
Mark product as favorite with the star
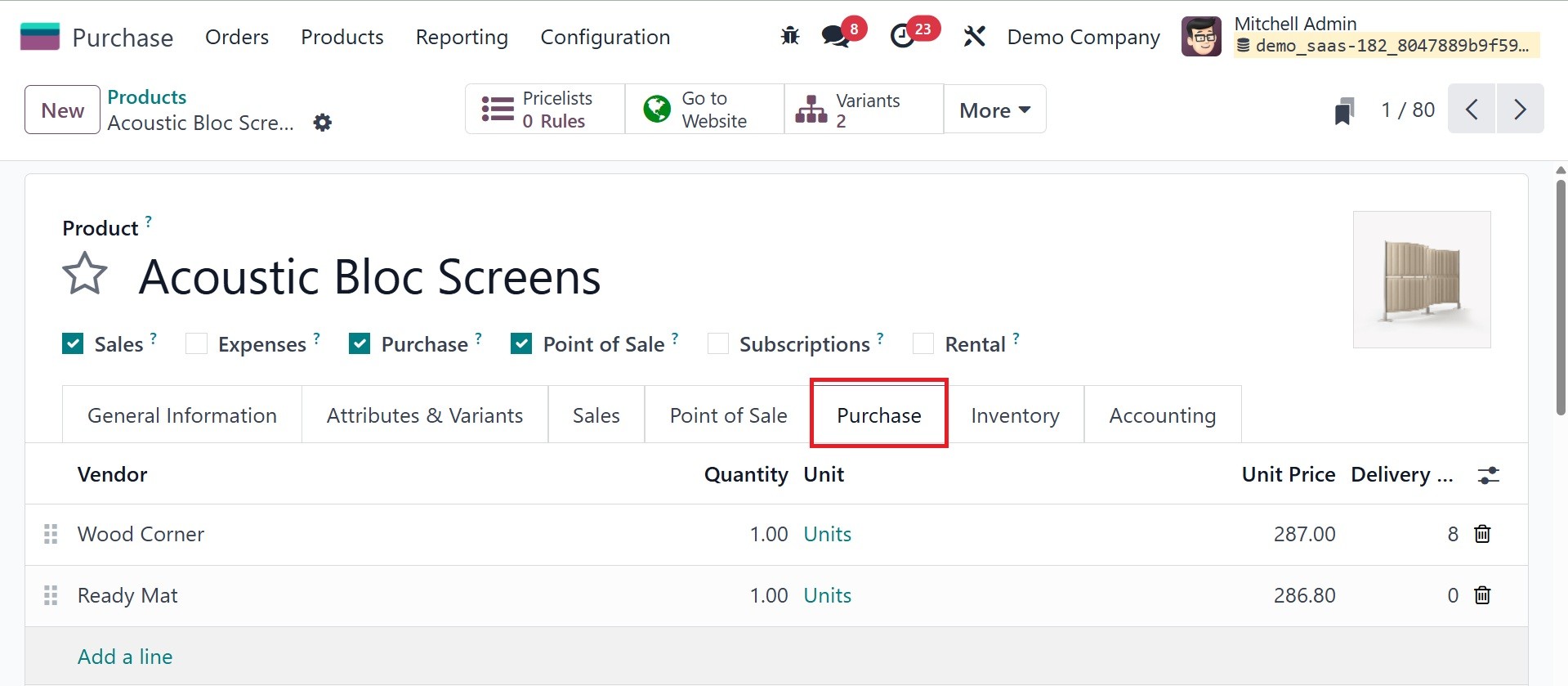[x=85, y=274]
